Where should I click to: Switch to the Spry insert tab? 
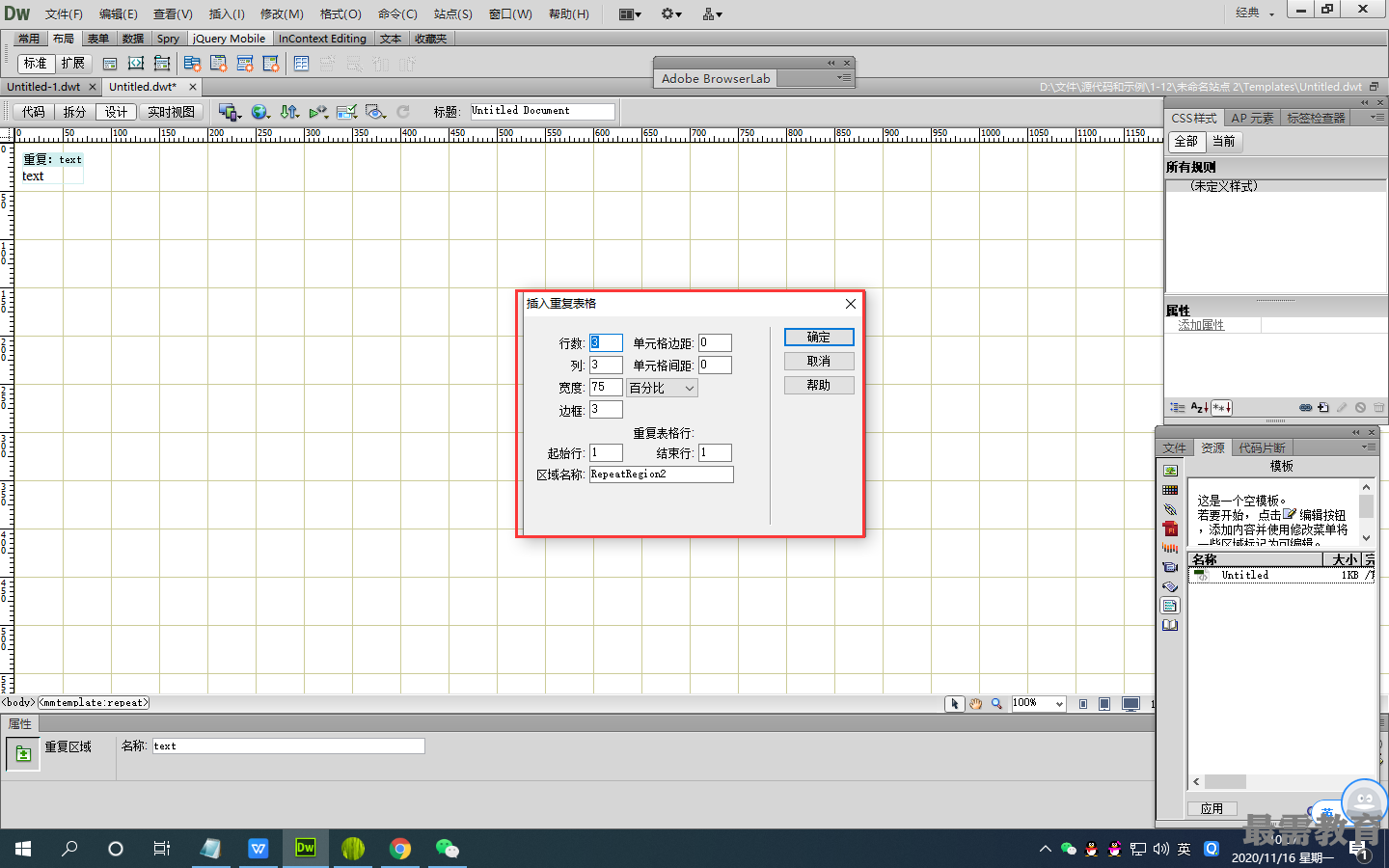[x=168, y=39]
